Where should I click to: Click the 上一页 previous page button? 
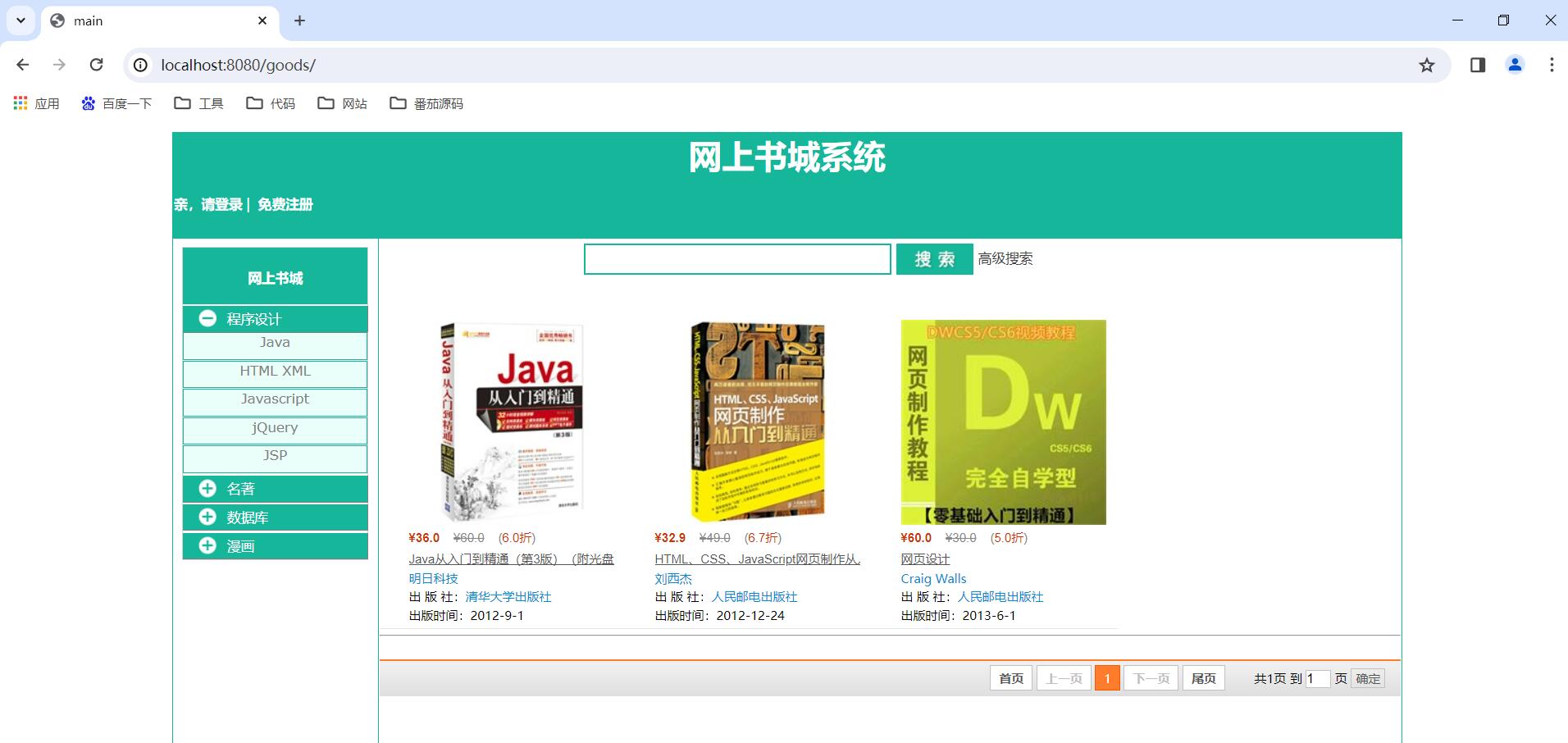click(1064, 678)
